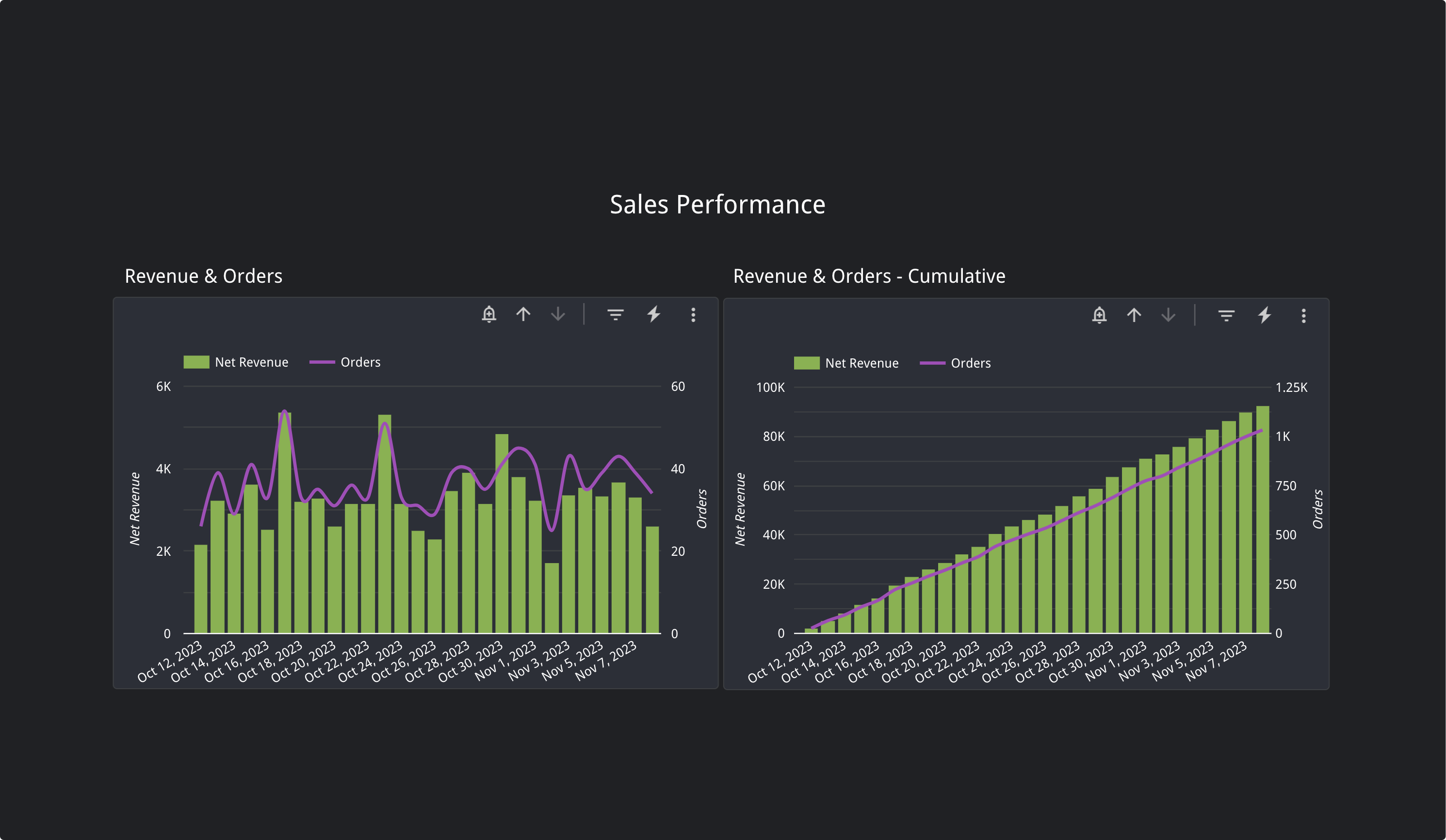This screenshot has height=840, width=1446.
Task: Click the alert bell icon on the Cumulative chart
Action: [x=1100, y=316]
